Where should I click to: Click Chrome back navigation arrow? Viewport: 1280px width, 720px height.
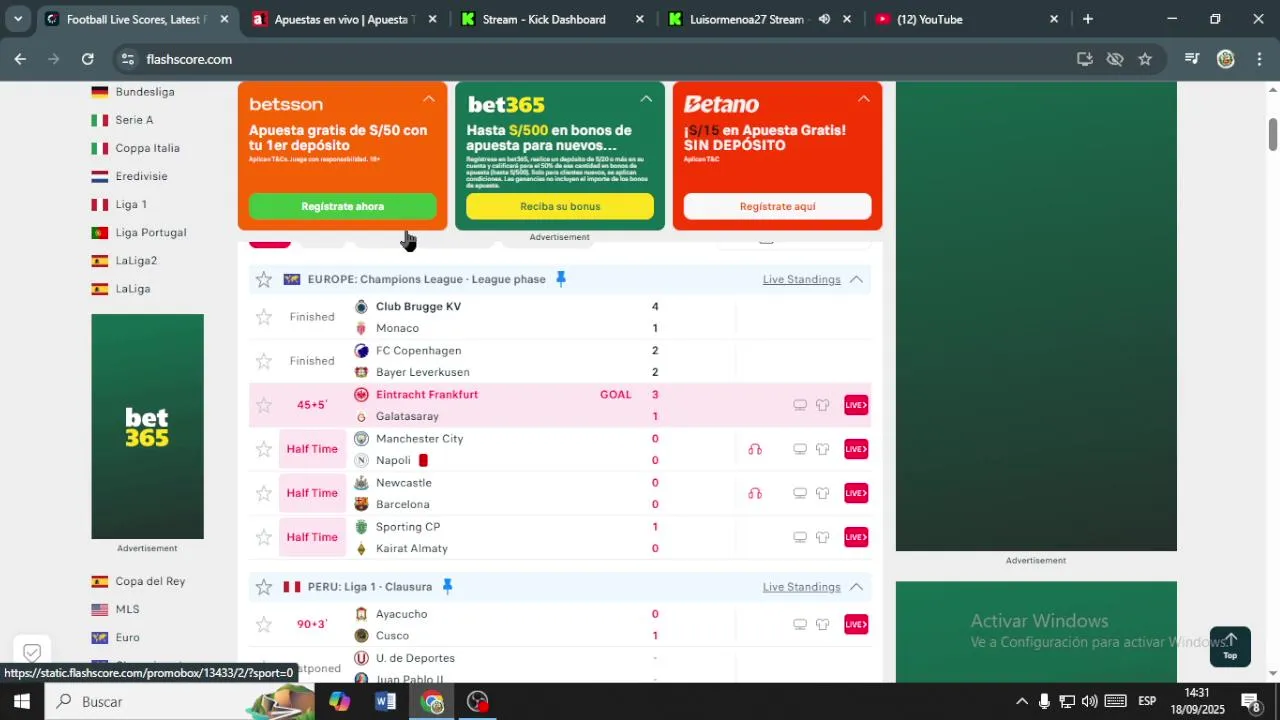tap(20, 59)
